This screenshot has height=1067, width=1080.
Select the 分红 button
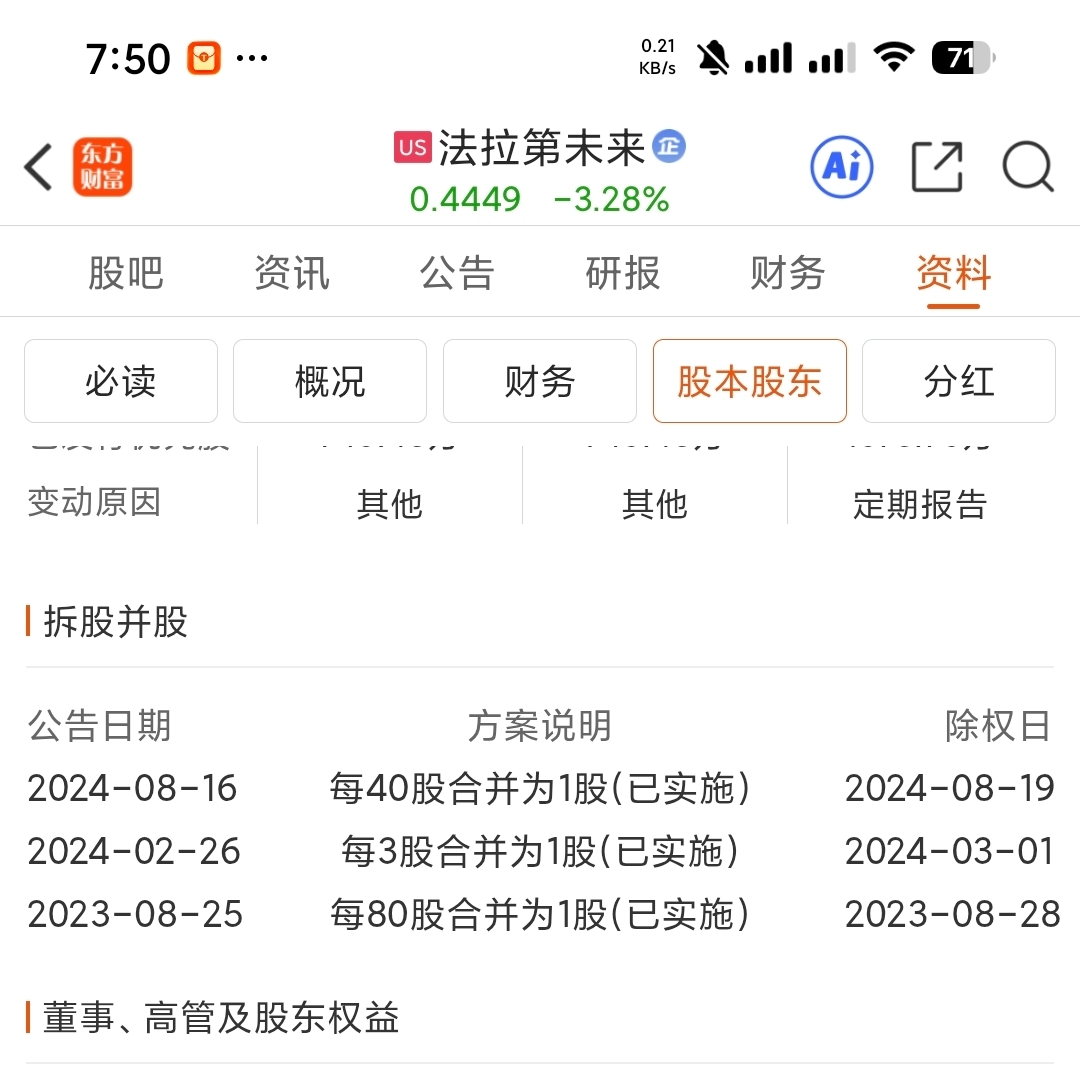tap(959, 381)
